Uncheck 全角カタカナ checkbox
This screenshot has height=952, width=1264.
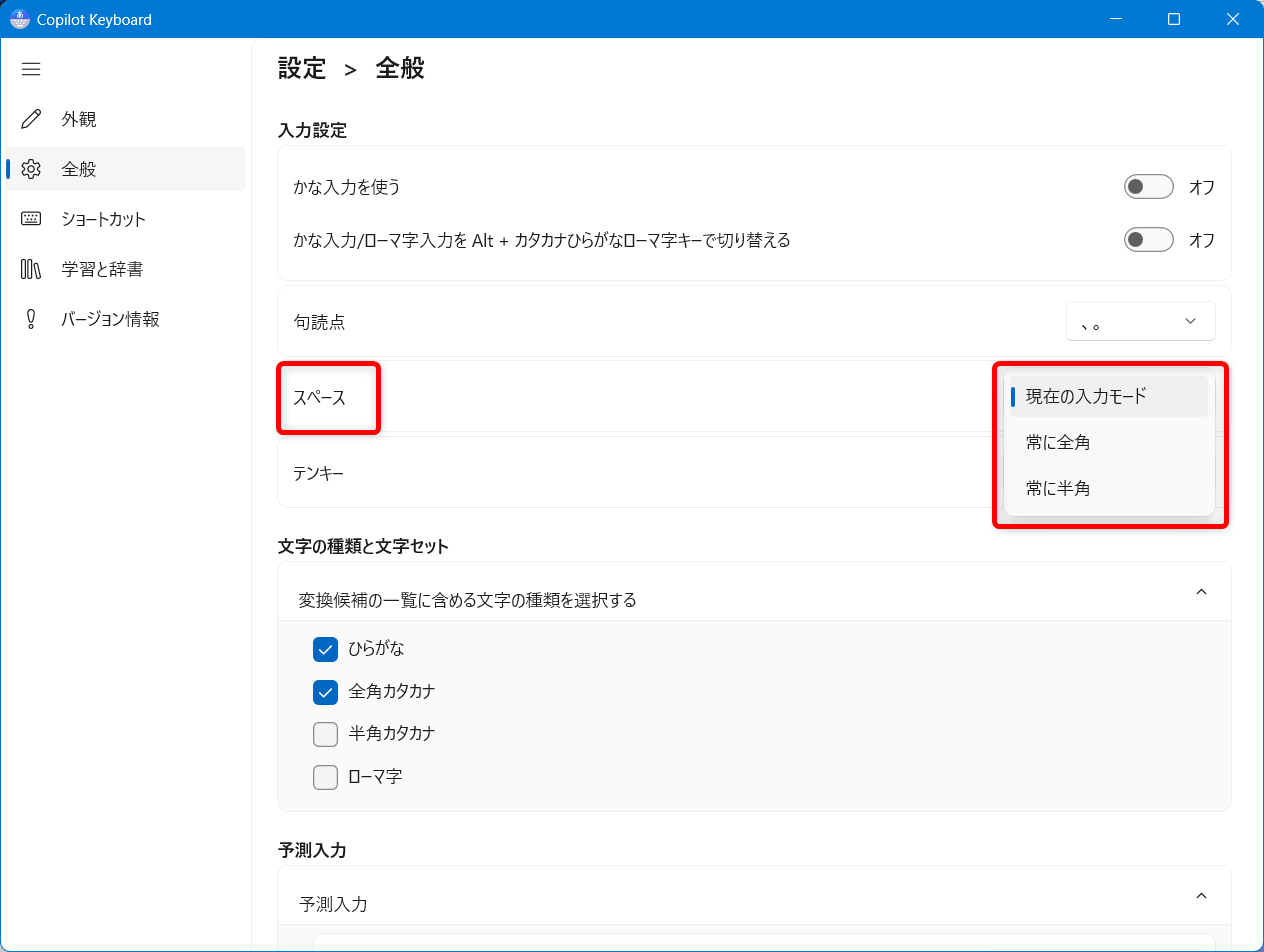coord(325,692)
